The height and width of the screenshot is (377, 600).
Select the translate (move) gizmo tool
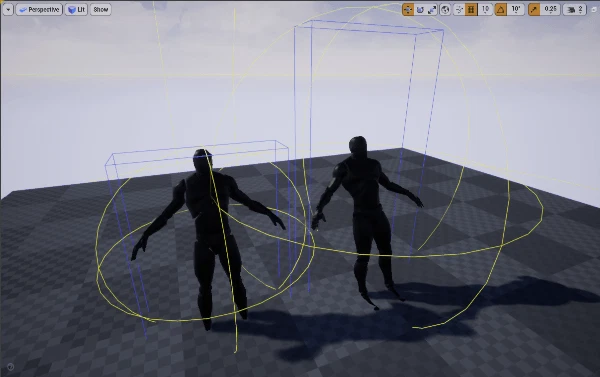click(x=408, y=10)
